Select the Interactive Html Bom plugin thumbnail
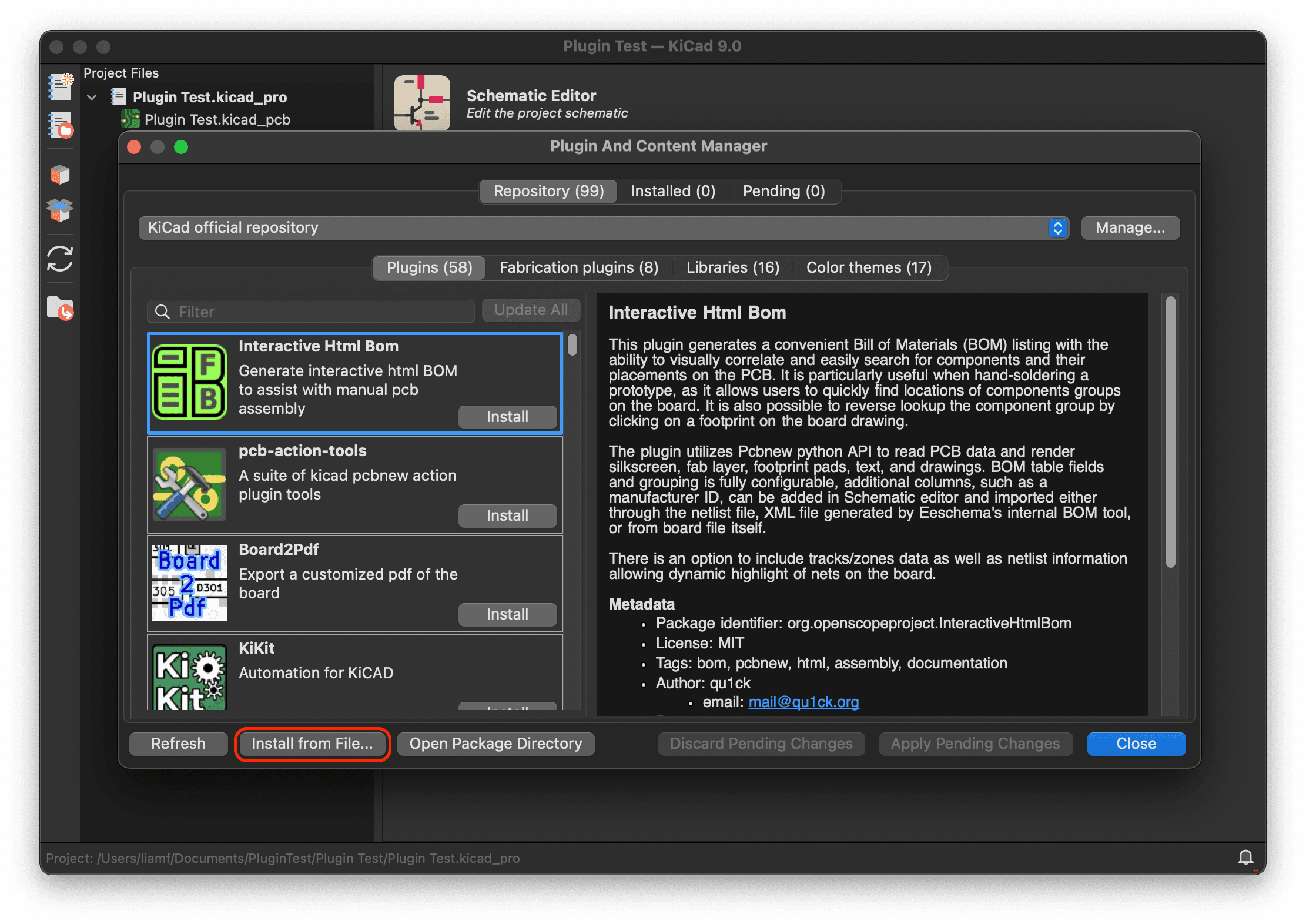Image resolution: width=1306 pixels, height=924 pixels. (x=189, y=382)
